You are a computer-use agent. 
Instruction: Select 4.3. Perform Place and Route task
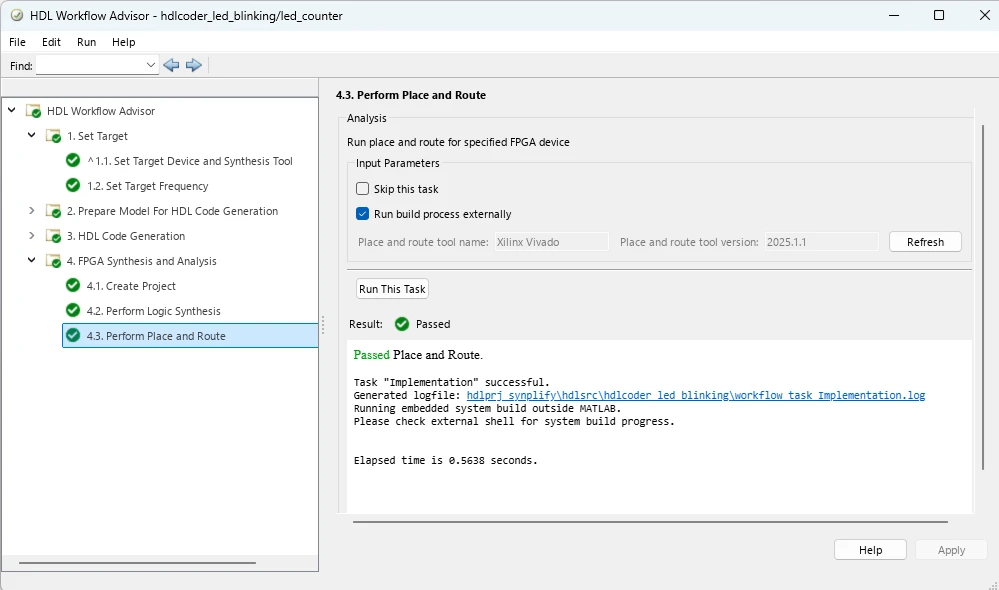coord(190,336)
